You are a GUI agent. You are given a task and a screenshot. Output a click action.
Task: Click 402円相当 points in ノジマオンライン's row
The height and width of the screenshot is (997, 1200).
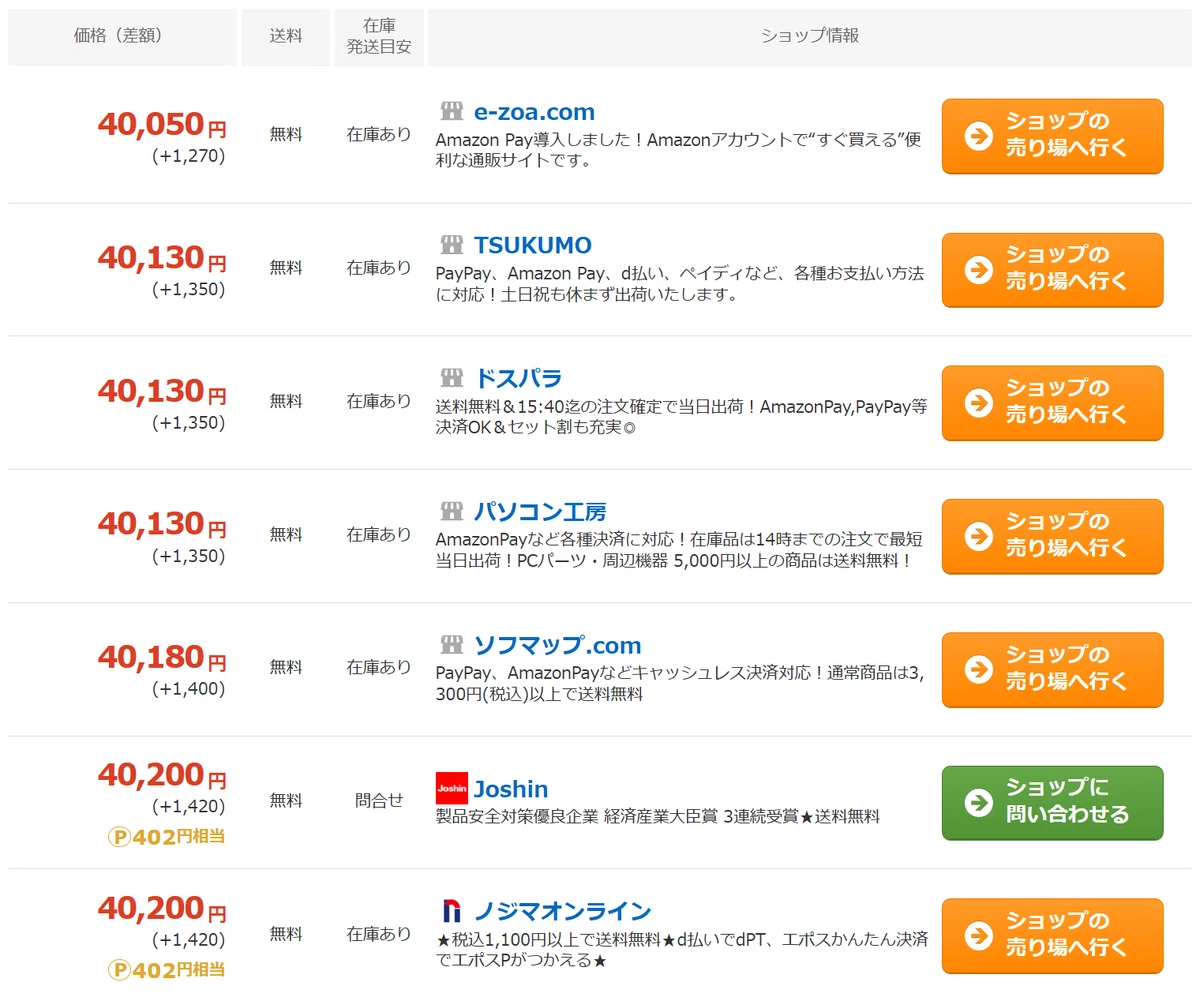(x=178, y=969)
